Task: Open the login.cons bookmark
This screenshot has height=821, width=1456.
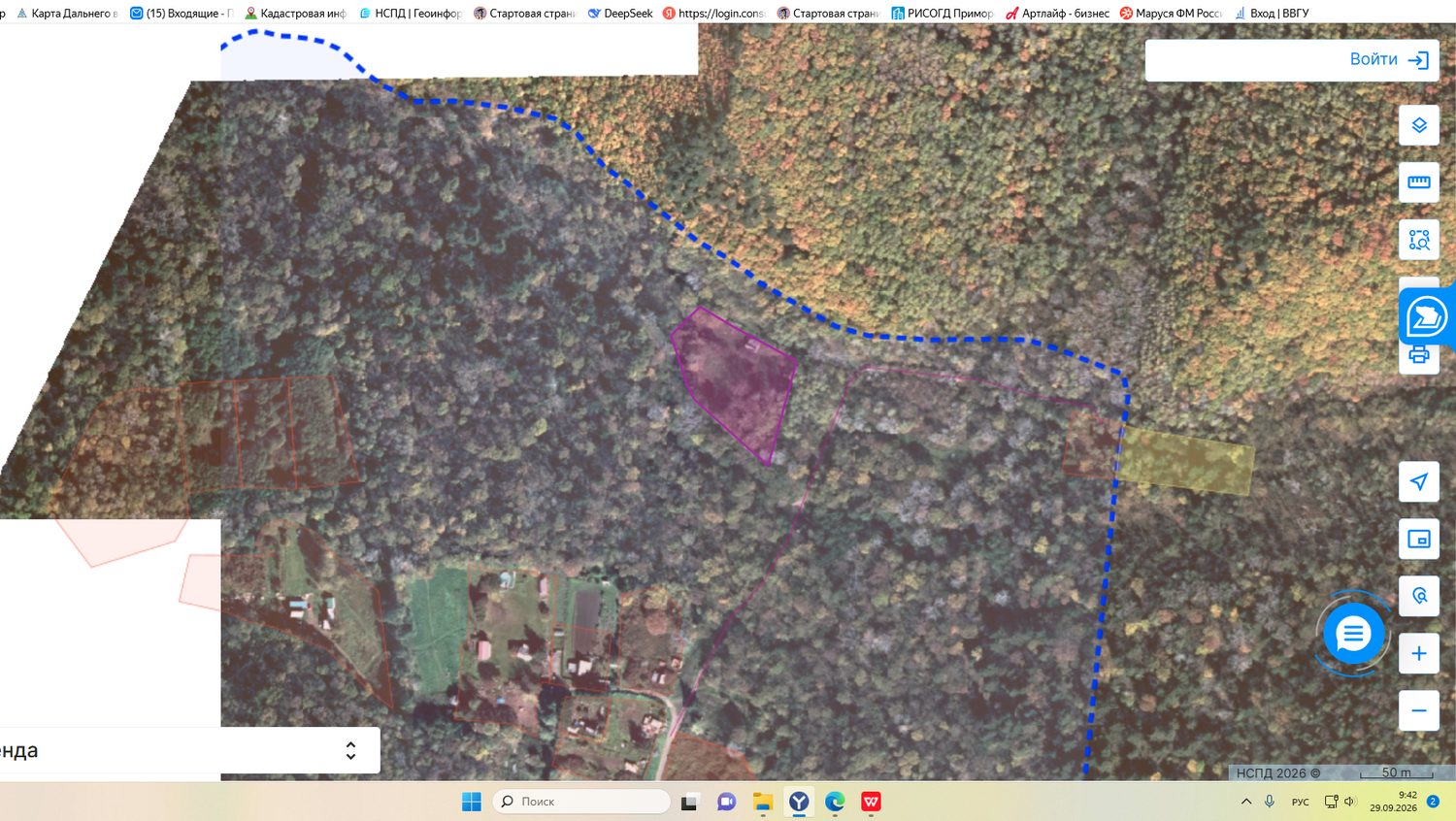Action: pyautogui.click(x=713, y=13)
